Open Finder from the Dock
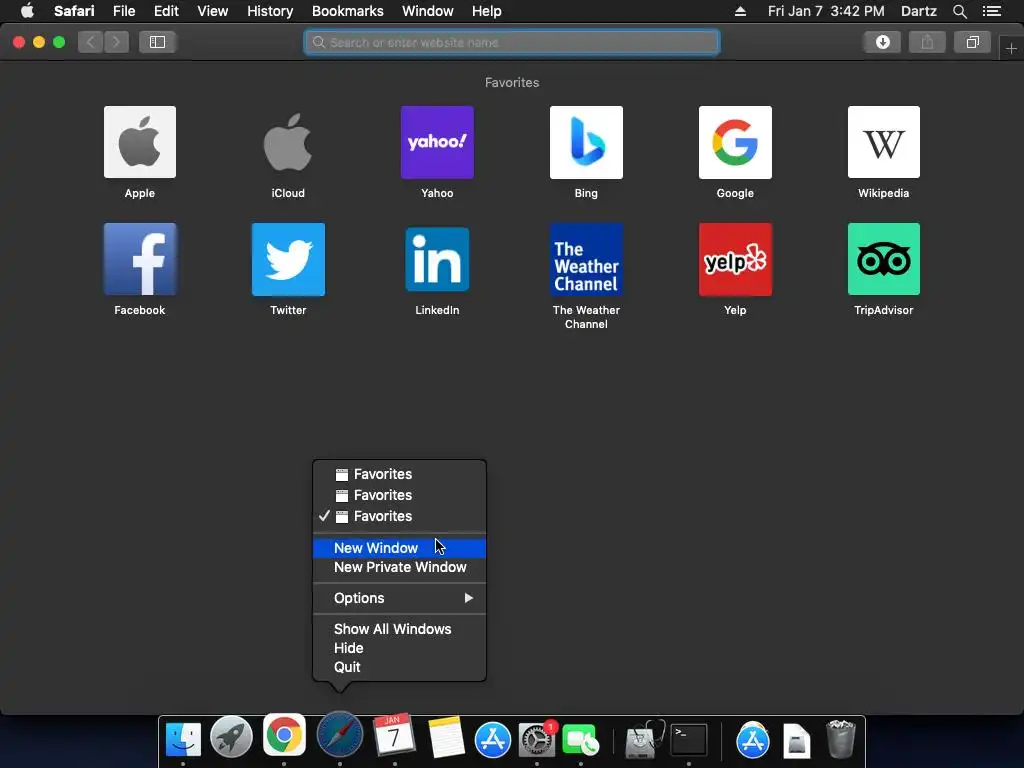The image size is (1024, 768). click(183, 739)
